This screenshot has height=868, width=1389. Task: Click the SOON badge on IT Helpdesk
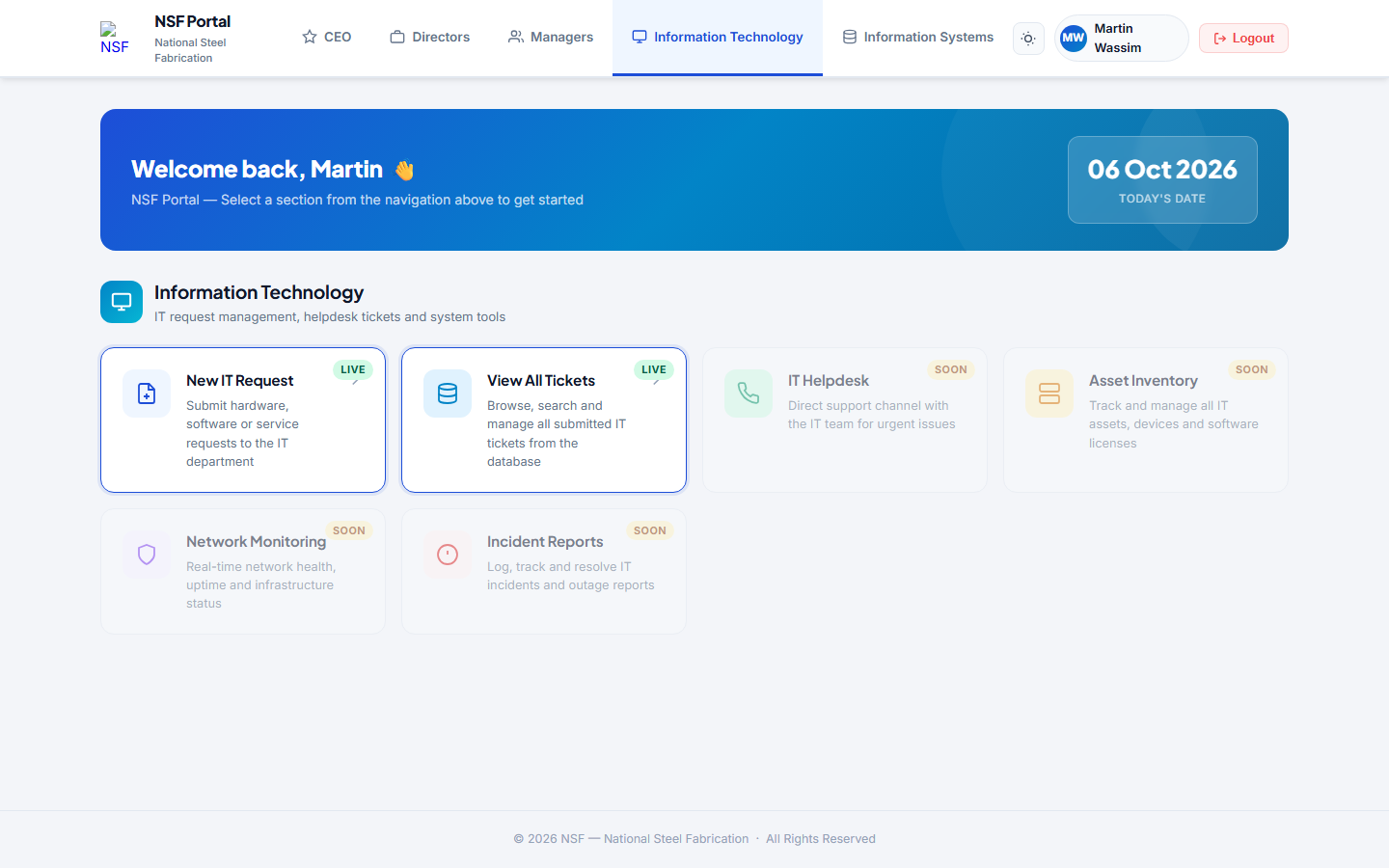(951, 369)
